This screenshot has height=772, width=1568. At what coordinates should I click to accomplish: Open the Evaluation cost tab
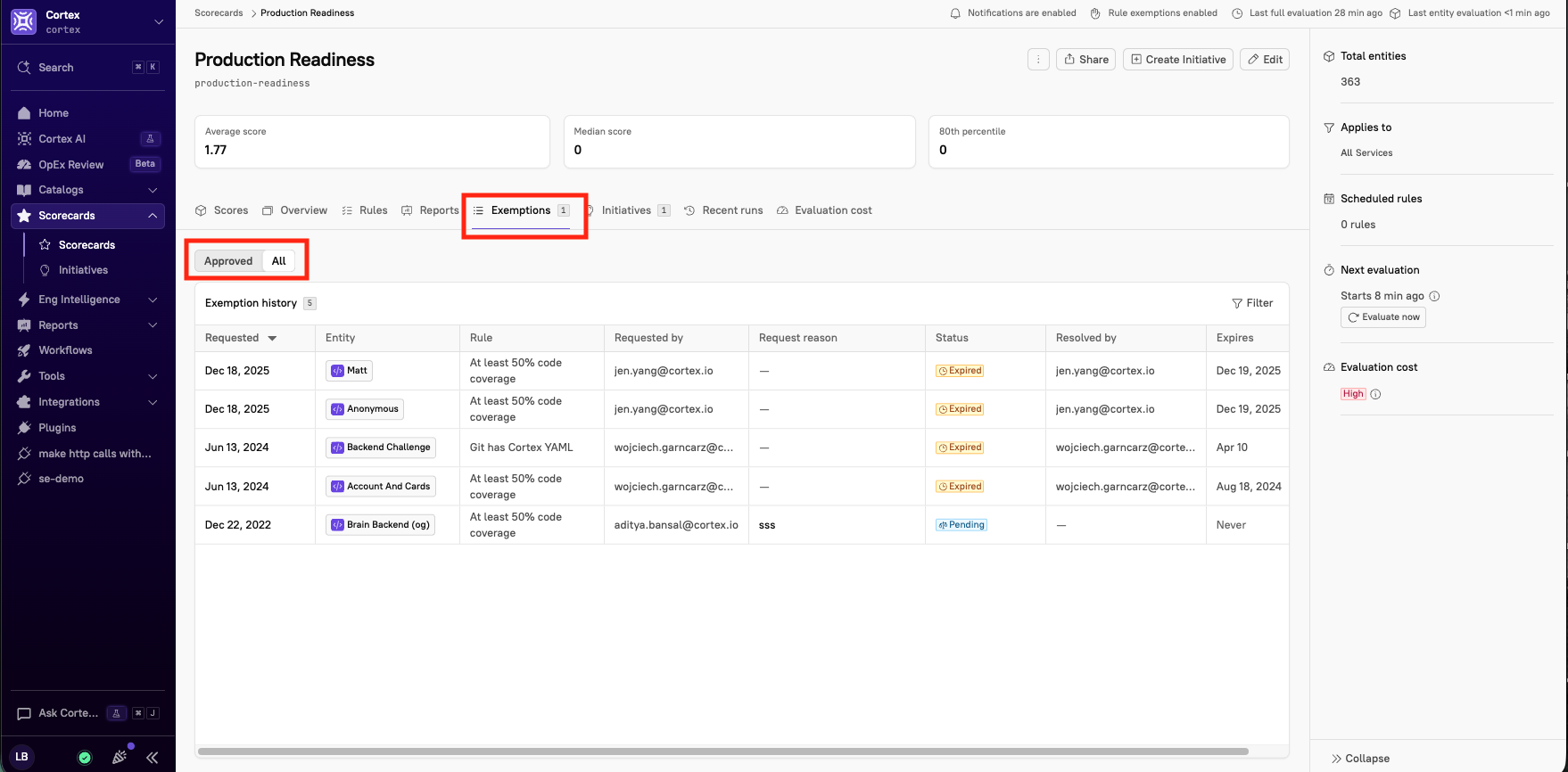(x=824, y=210)
